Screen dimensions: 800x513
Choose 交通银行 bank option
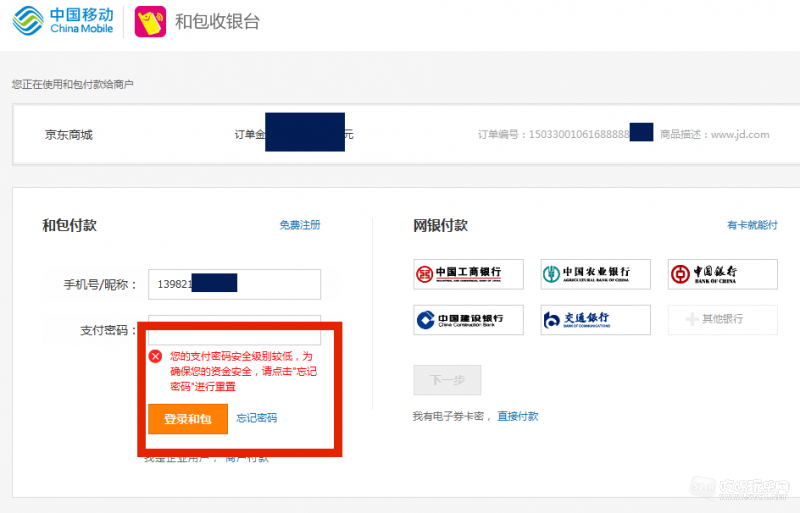coord(595,320)
